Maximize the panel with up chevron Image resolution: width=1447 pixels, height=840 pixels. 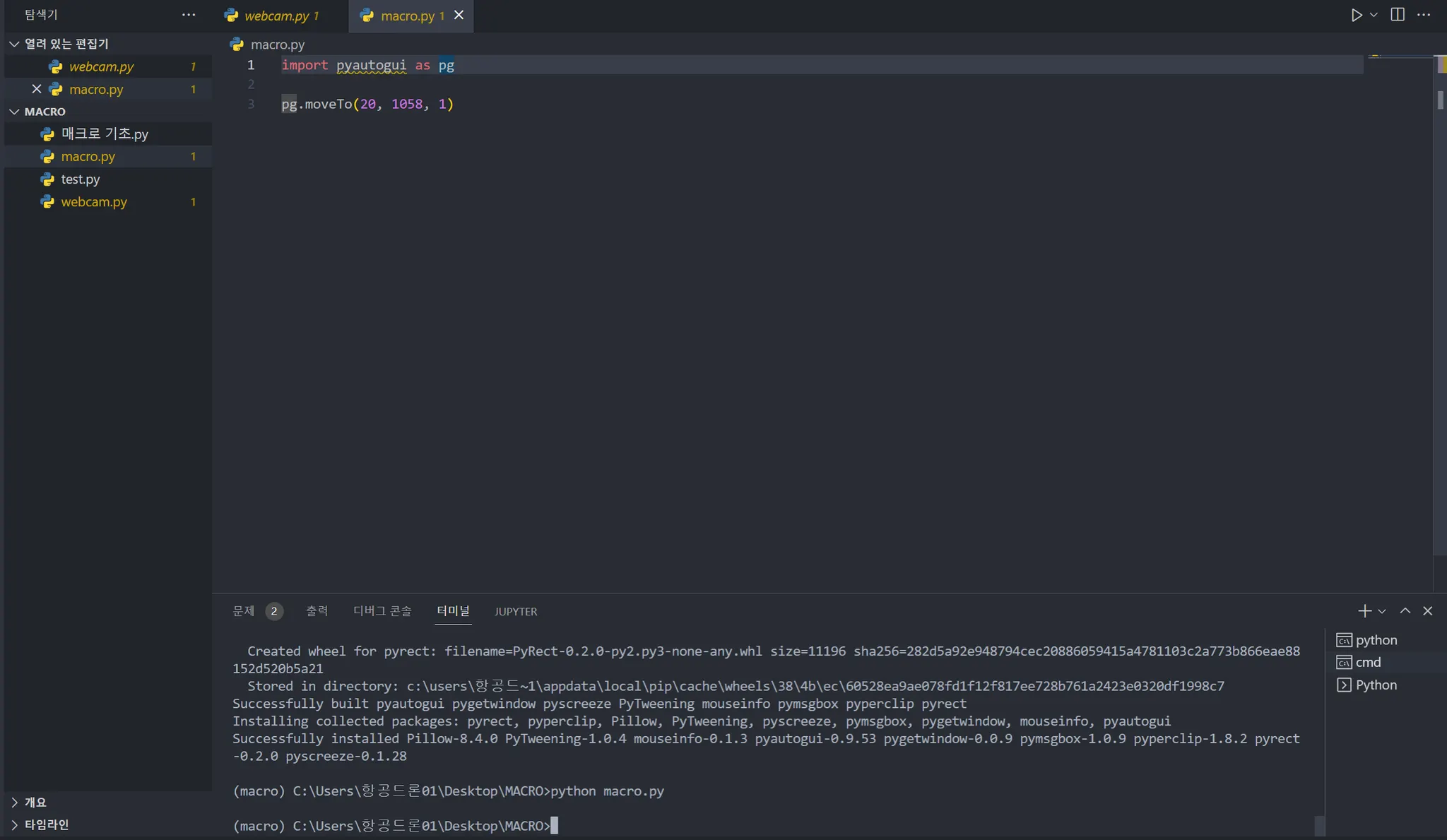pos(1405,611)
